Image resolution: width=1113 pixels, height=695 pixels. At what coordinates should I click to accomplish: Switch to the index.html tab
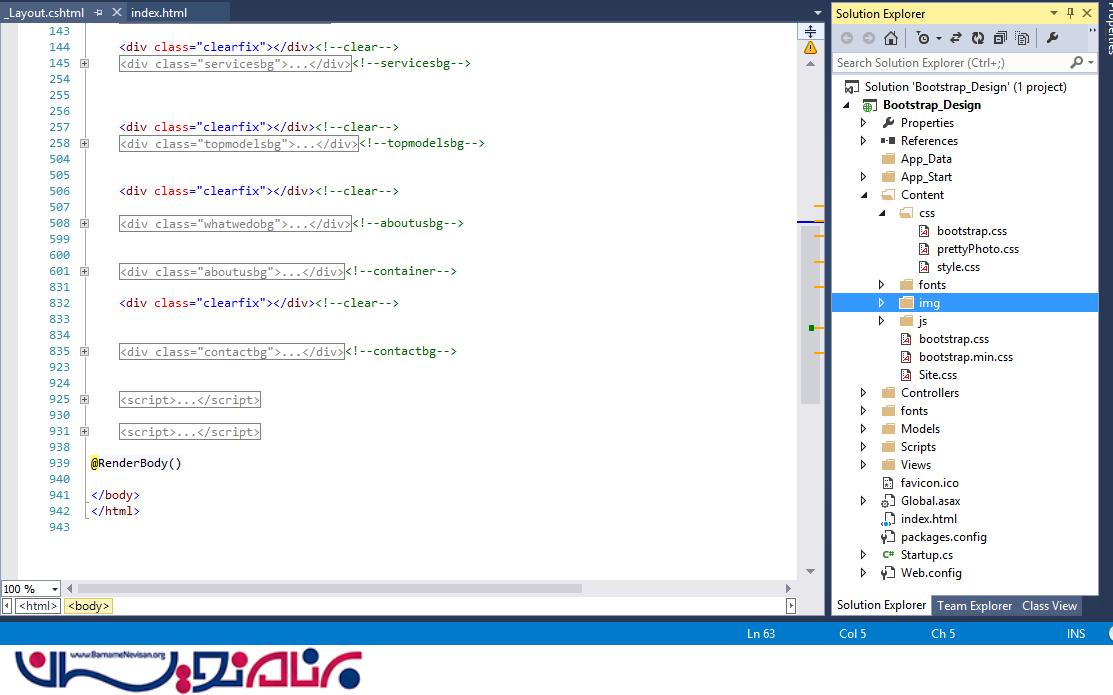tap(159, 13)
